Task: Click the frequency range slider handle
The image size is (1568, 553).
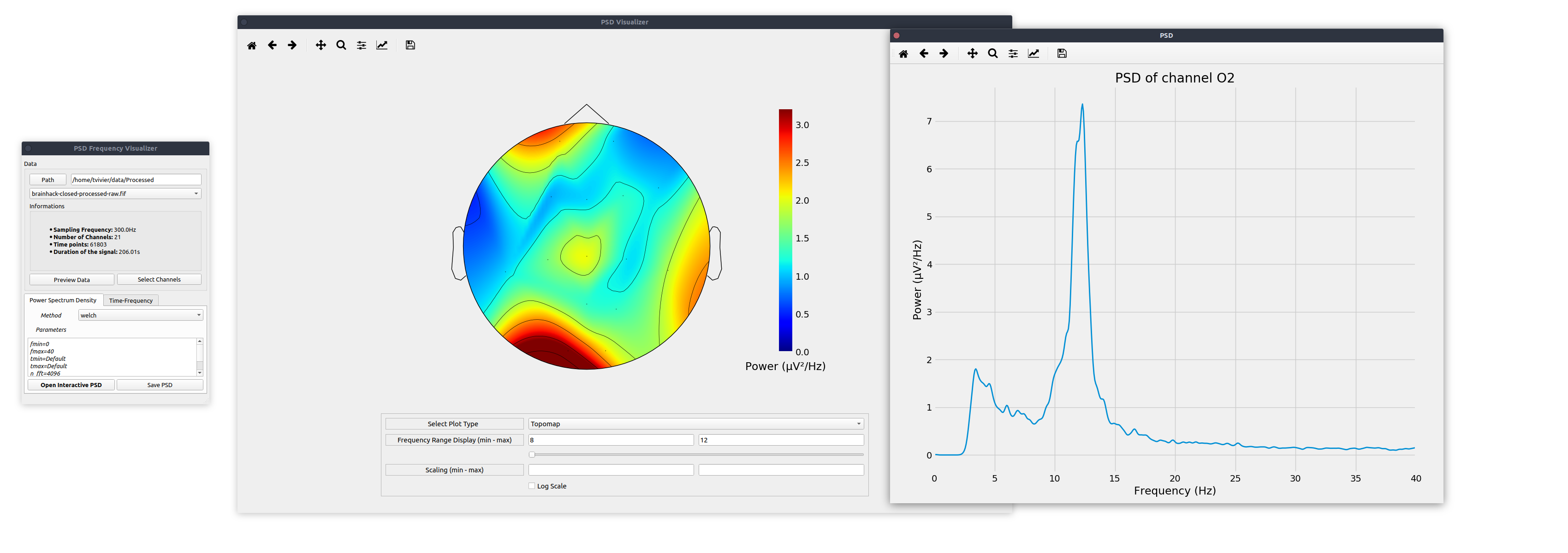Action: (532, 454)
